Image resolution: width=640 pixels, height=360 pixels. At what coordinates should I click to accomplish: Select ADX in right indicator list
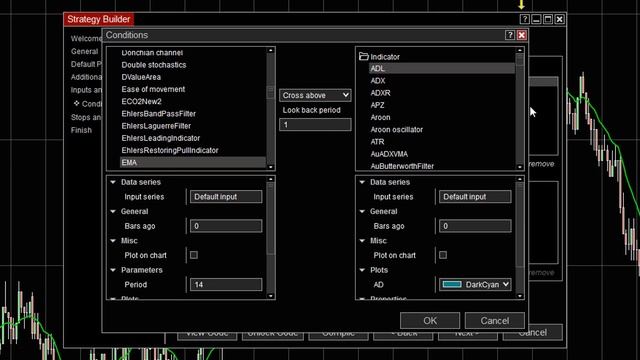click(378, 81)
